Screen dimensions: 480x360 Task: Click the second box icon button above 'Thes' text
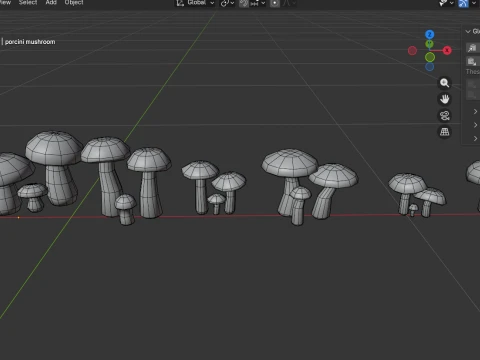pyautogui.click(x=472, y=61)
